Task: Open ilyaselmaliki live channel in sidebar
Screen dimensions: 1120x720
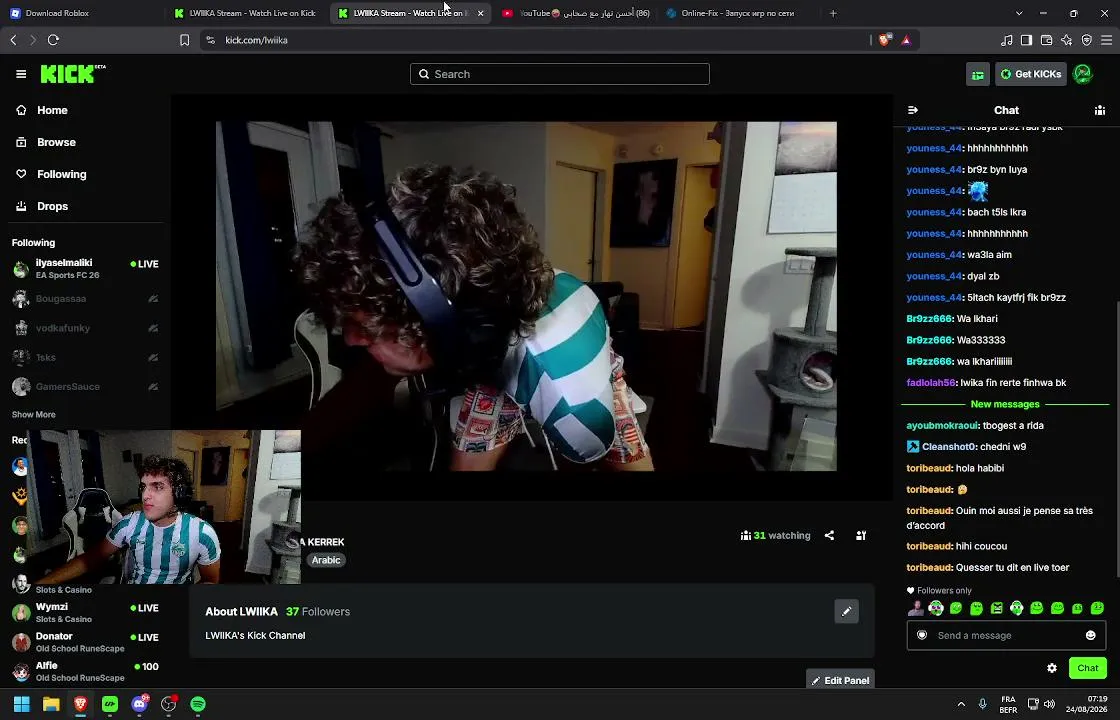Action: tap(86, 269)
